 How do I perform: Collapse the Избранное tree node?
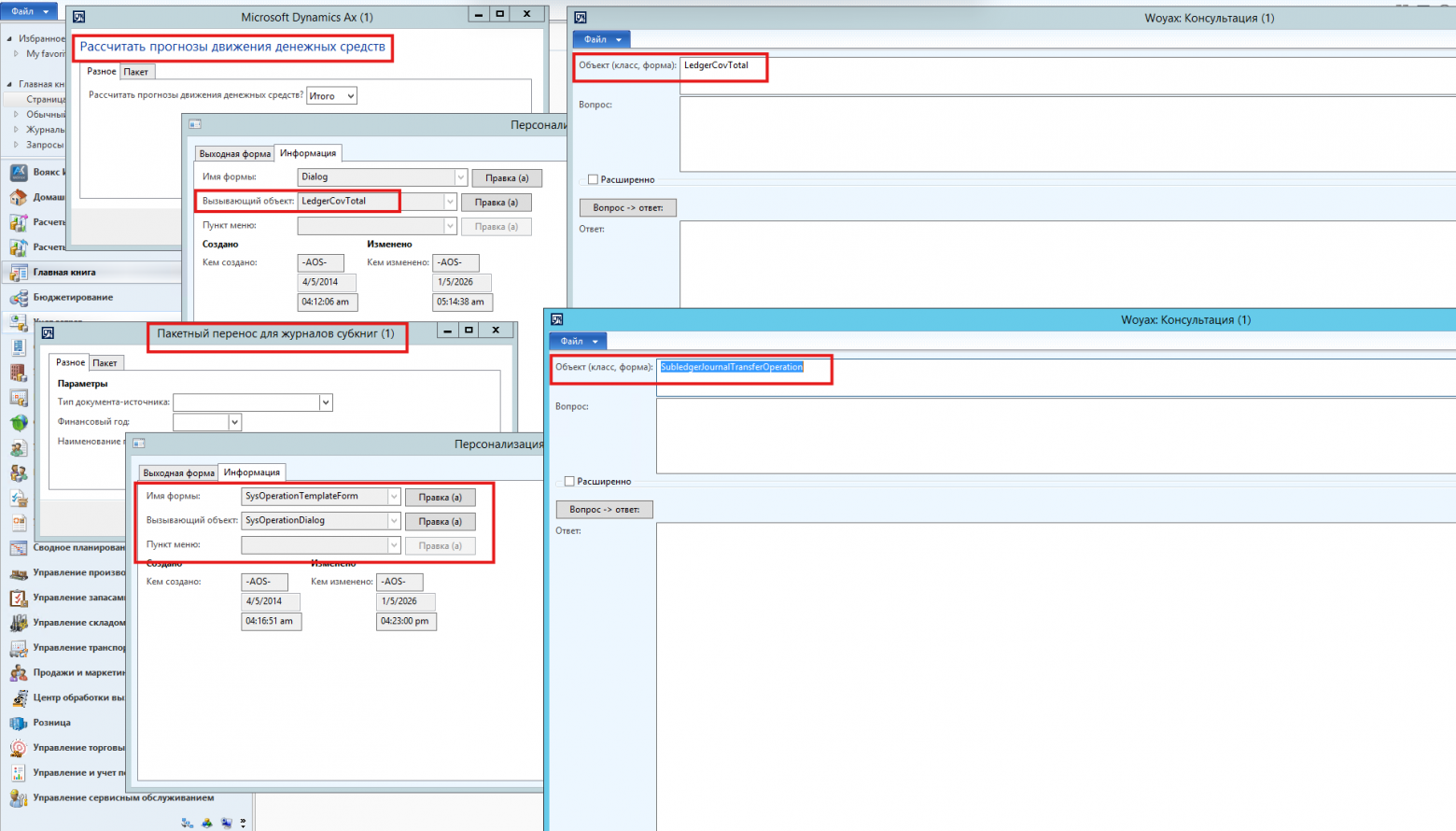(x=9, y=39)
